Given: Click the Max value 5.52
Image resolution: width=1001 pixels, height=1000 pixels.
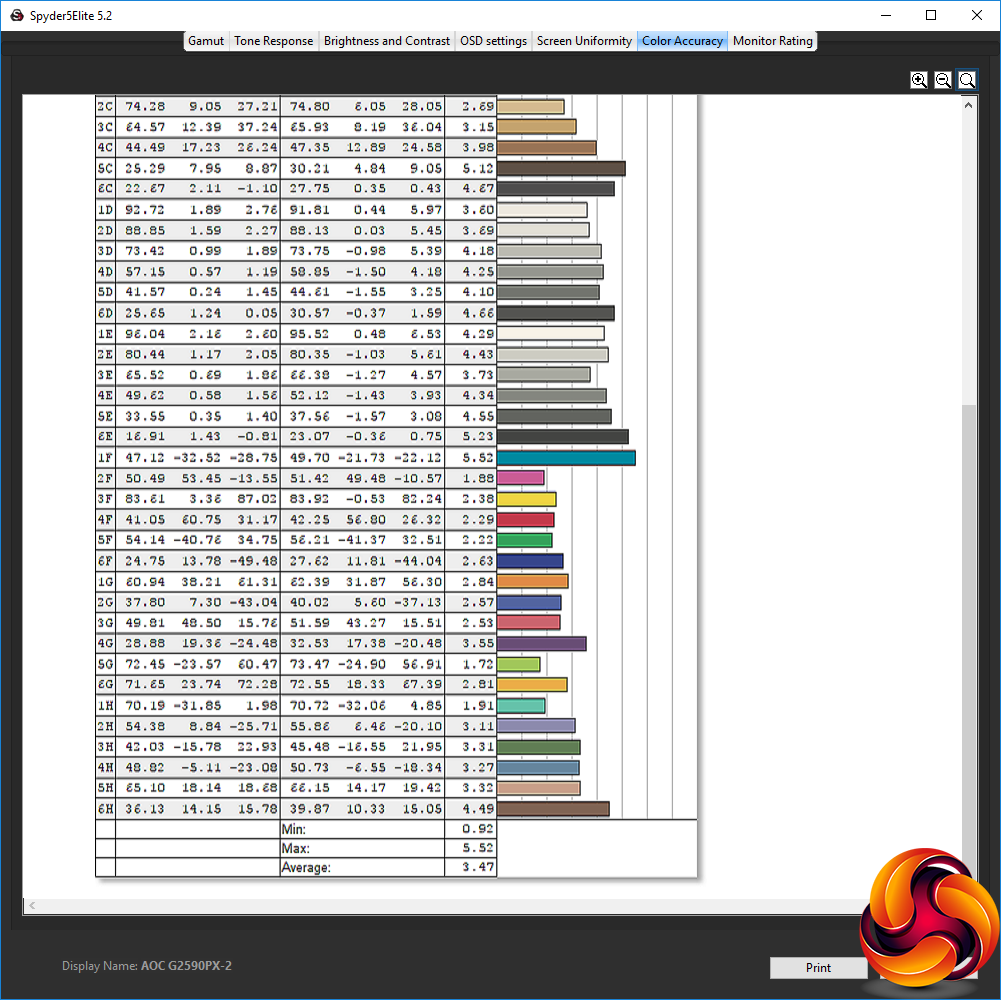Looking at the screenshot, I should point(478,848).
